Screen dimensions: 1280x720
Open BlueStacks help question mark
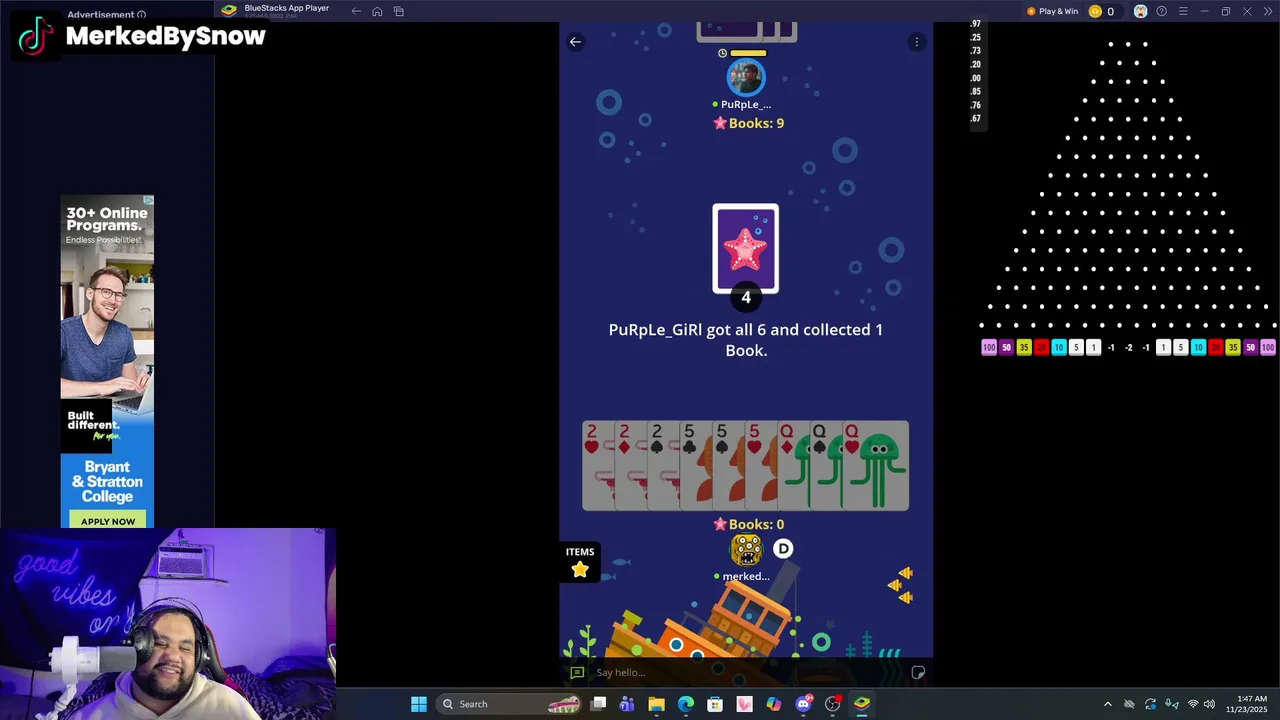(1161, 11)
